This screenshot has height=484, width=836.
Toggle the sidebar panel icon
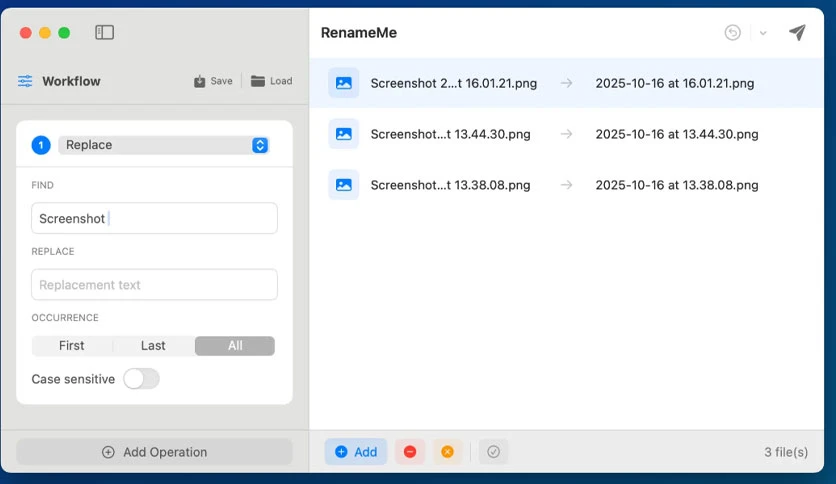click(104, 33)
